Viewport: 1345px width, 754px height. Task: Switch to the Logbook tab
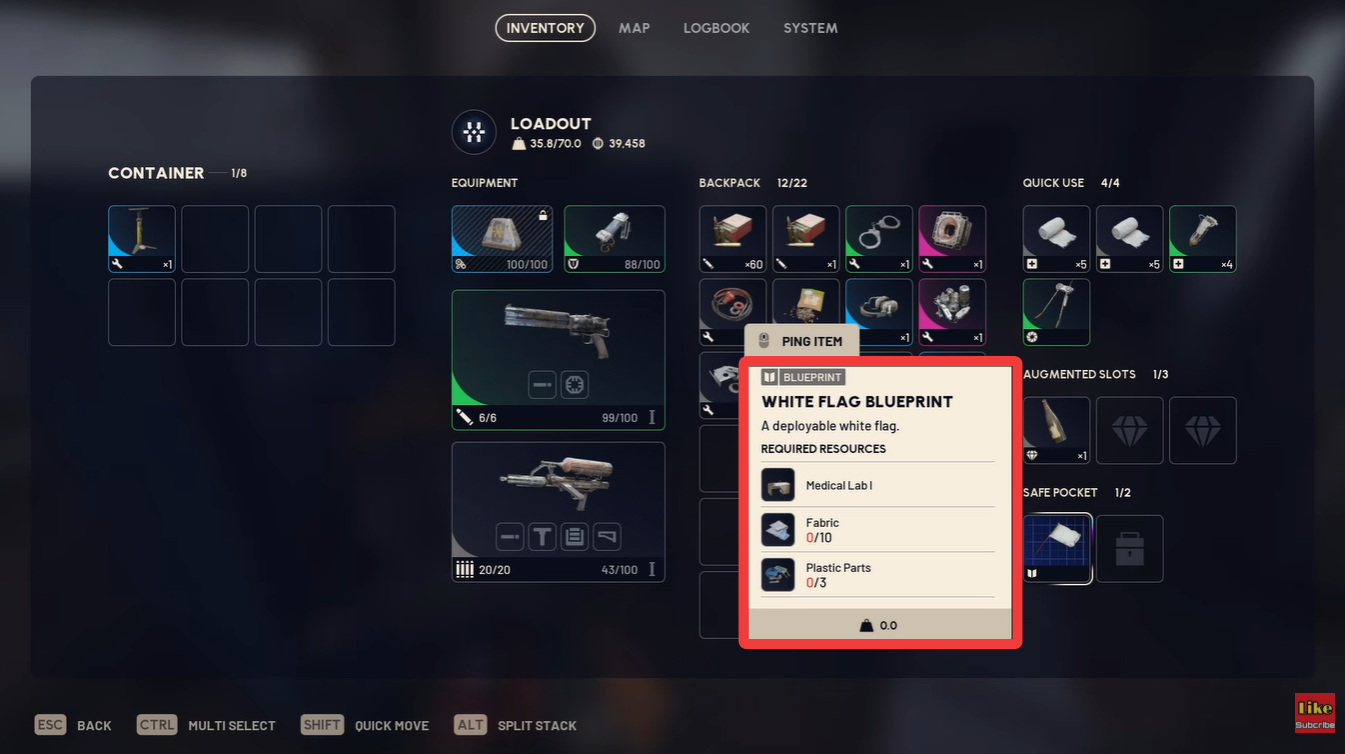(x=716, y=28)
